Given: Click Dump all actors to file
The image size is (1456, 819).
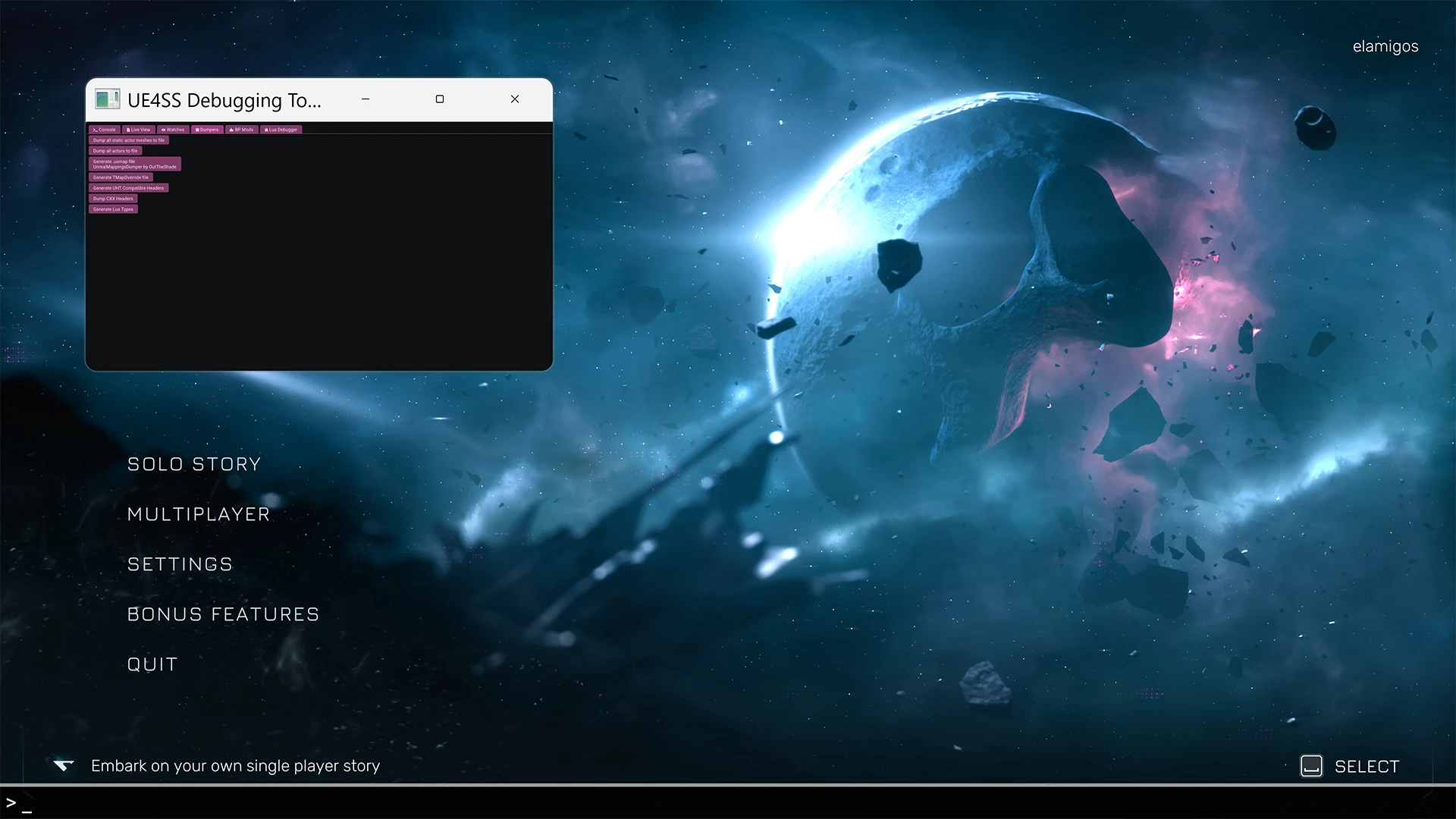Looking at the screenshot, I should click(x=115, y=151).
